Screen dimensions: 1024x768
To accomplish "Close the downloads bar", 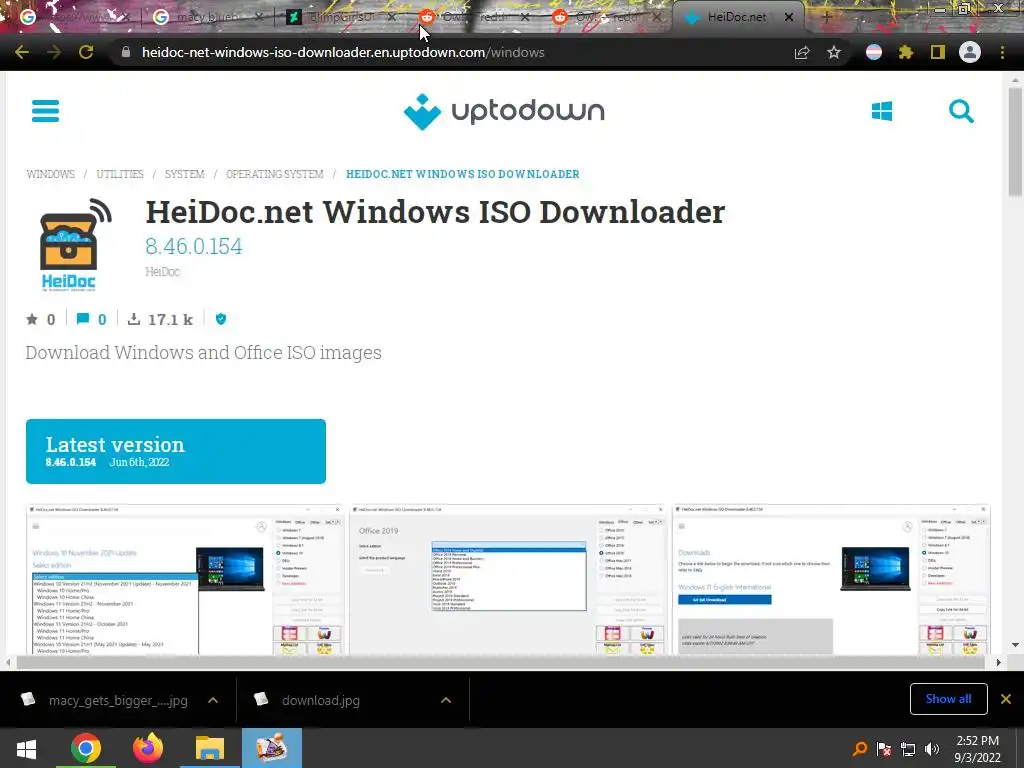I will (1006, 699).
